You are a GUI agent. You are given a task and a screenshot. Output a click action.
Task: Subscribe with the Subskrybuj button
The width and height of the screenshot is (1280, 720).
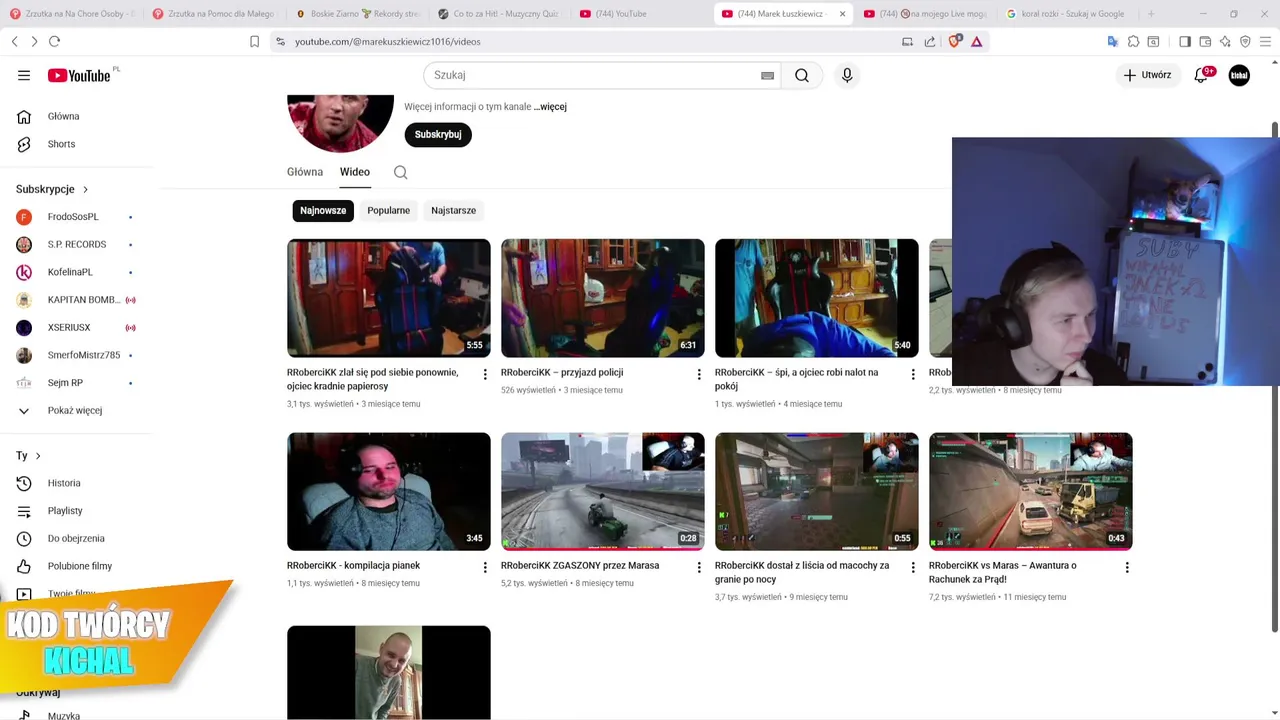[x=438, y=134]
